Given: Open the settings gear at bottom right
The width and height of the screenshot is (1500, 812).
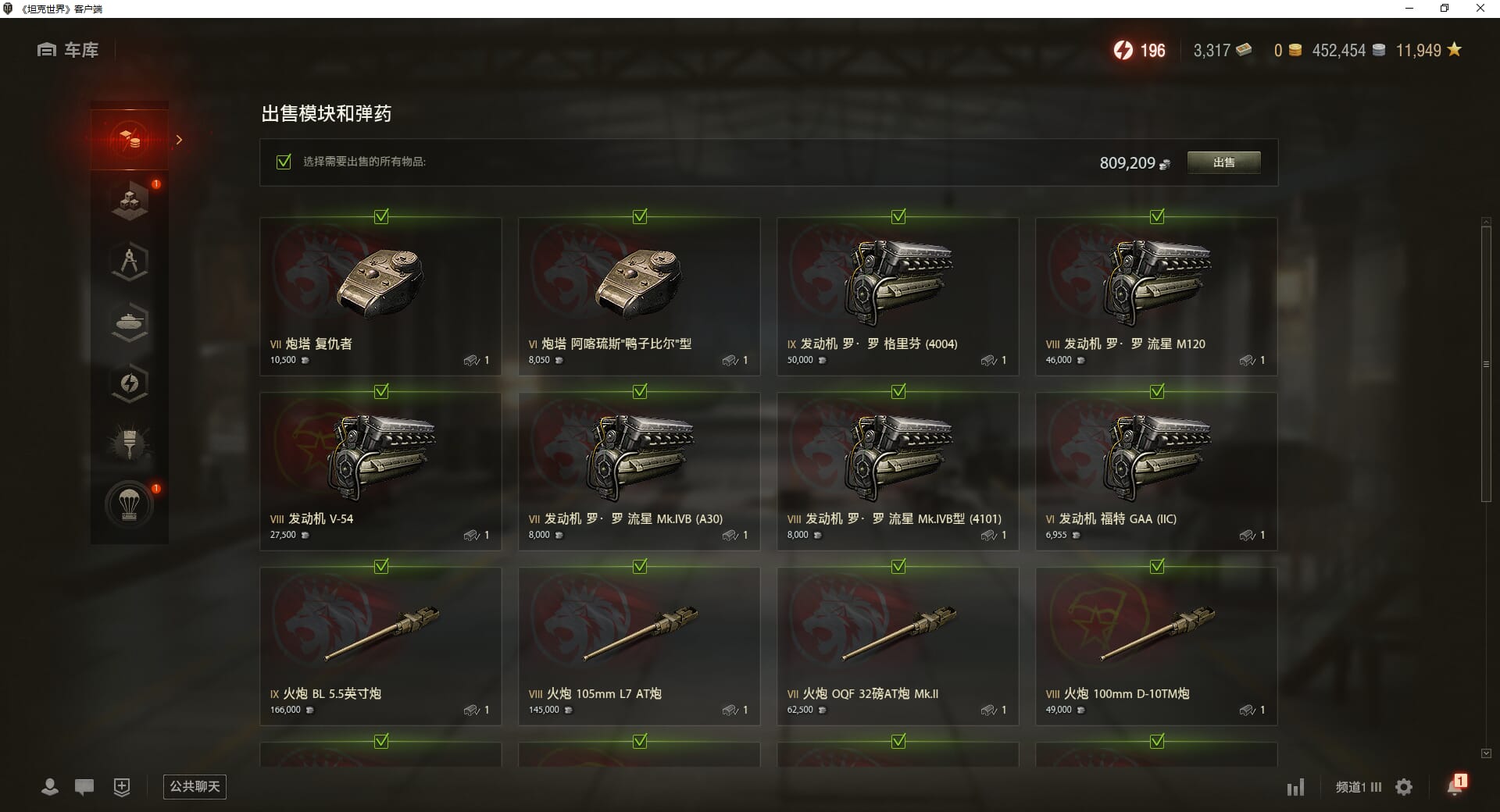Looking at the screenshot, I should pos(1404,787).
